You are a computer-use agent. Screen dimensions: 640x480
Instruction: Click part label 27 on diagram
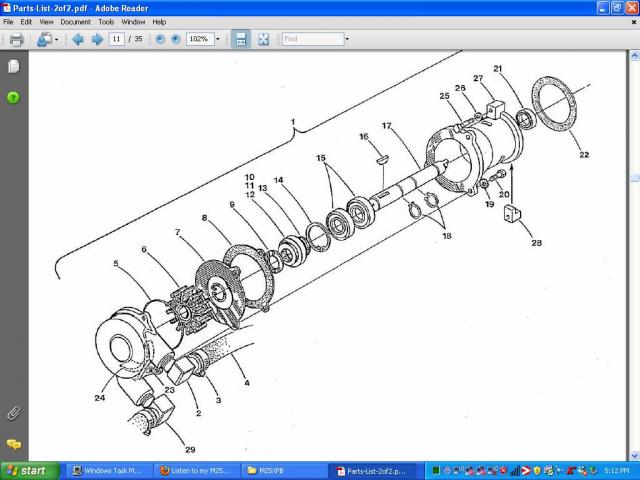pyautogui.click(x=478, y=78)
